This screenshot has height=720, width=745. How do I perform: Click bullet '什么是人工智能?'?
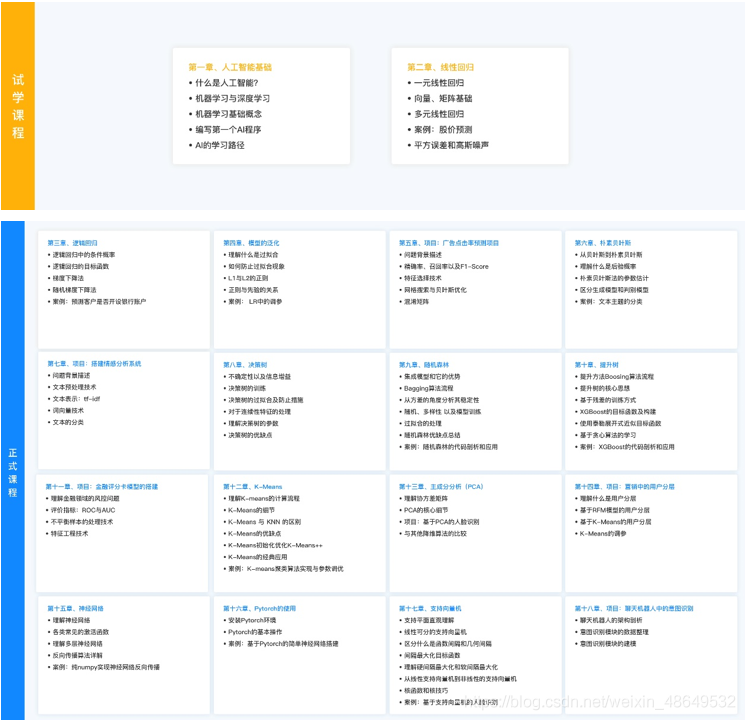227,83
